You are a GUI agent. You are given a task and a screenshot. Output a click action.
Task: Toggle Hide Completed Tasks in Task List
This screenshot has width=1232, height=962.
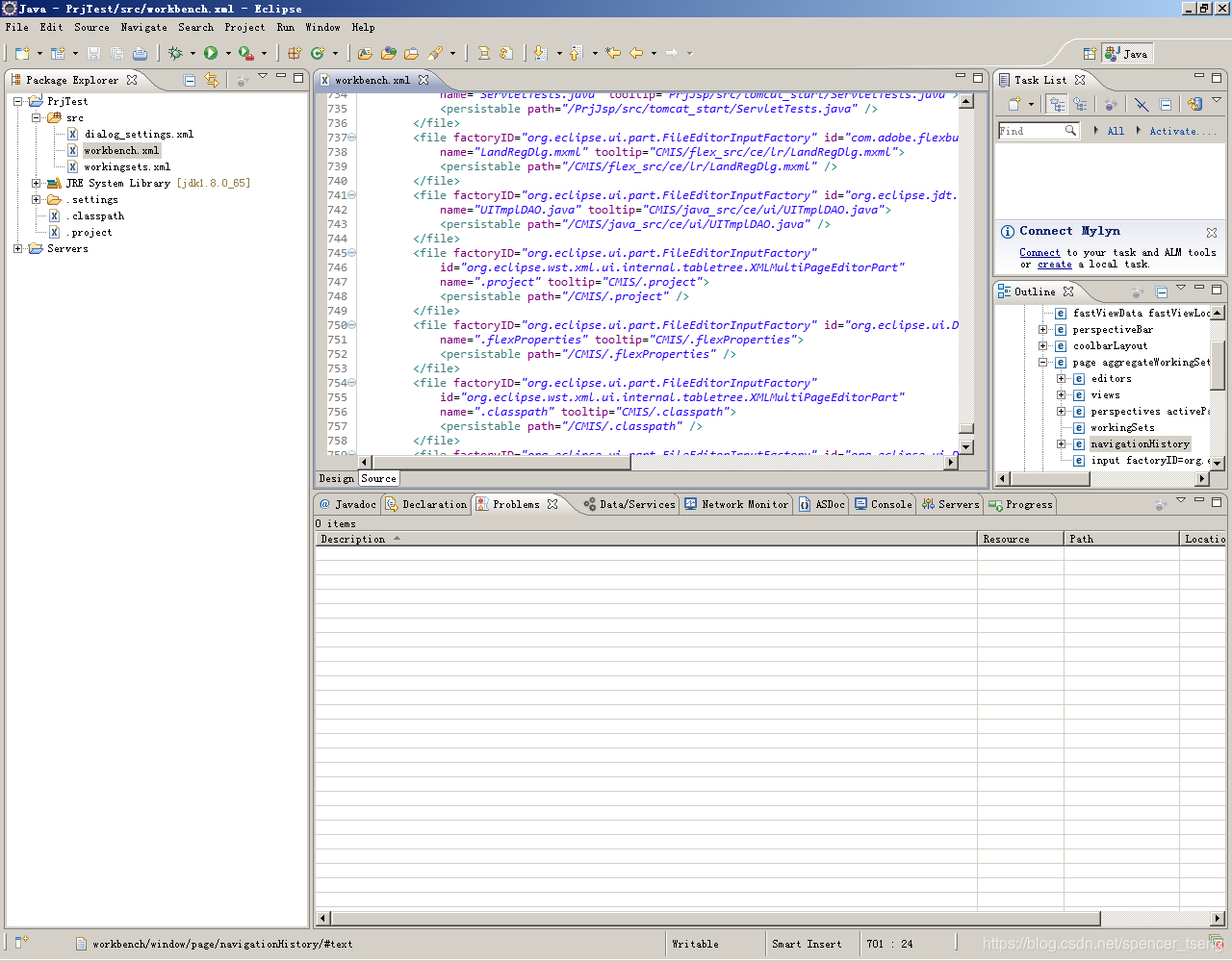click(x=1141, y=105)
